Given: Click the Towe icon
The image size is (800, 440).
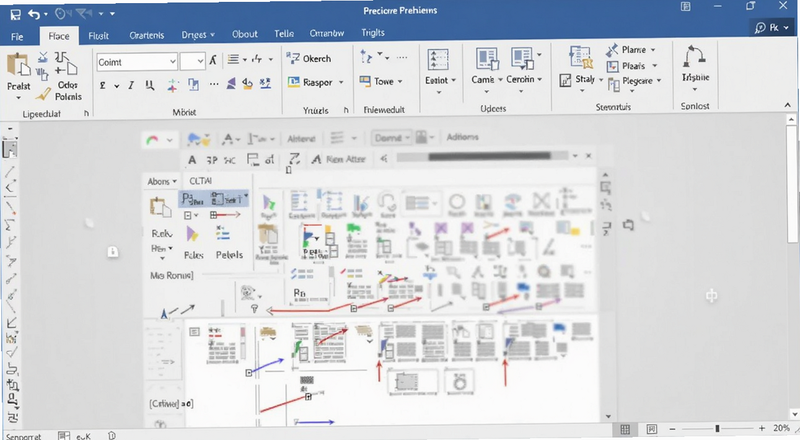Looking at the screenshot, I should [365, 81].
